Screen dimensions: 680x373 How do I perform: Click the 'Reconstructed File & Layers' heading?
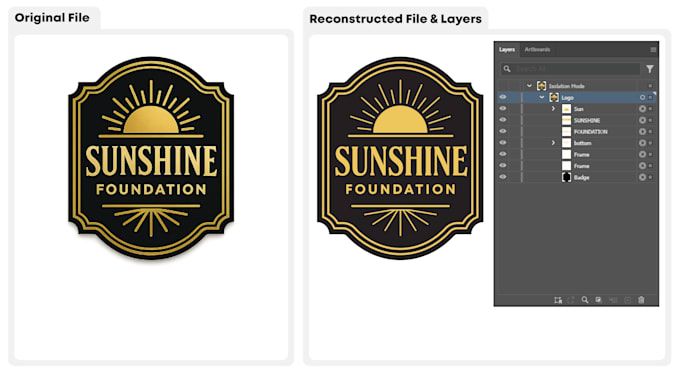point(395,19)
